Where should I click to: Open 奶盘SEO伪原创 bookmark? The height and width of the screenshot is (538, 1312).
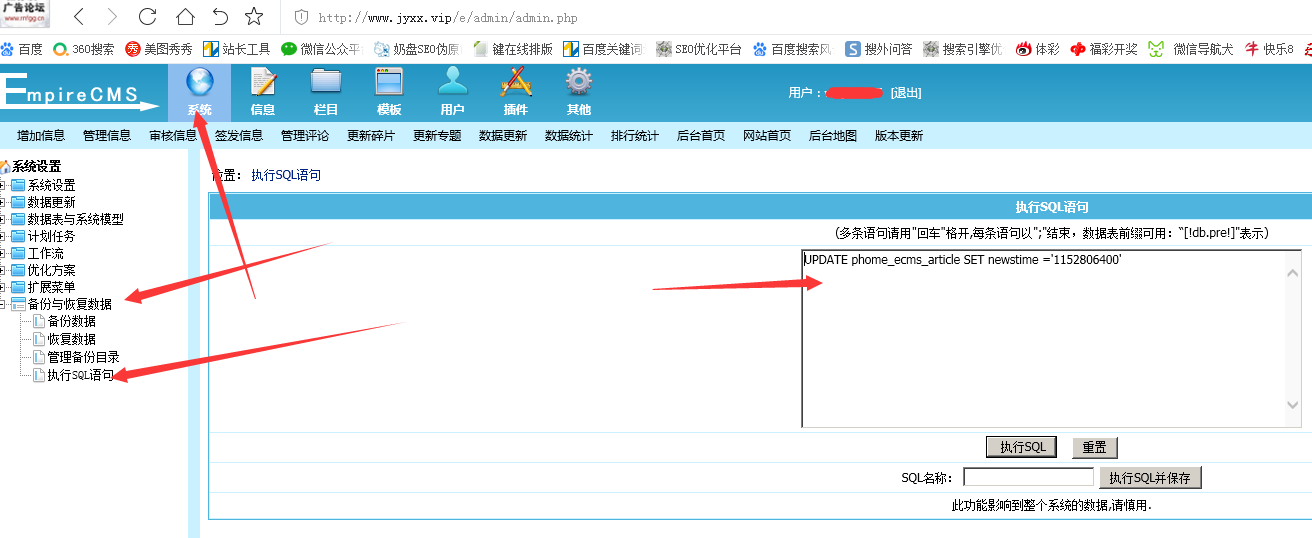(x=417, y=49)
